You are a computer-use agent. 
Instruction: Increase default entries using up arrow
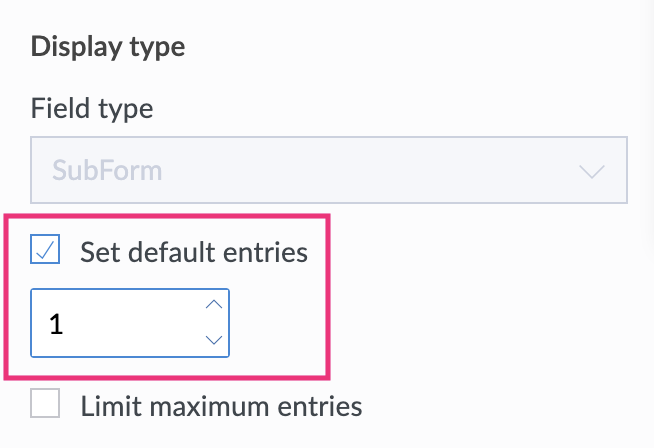pos(212,305)
